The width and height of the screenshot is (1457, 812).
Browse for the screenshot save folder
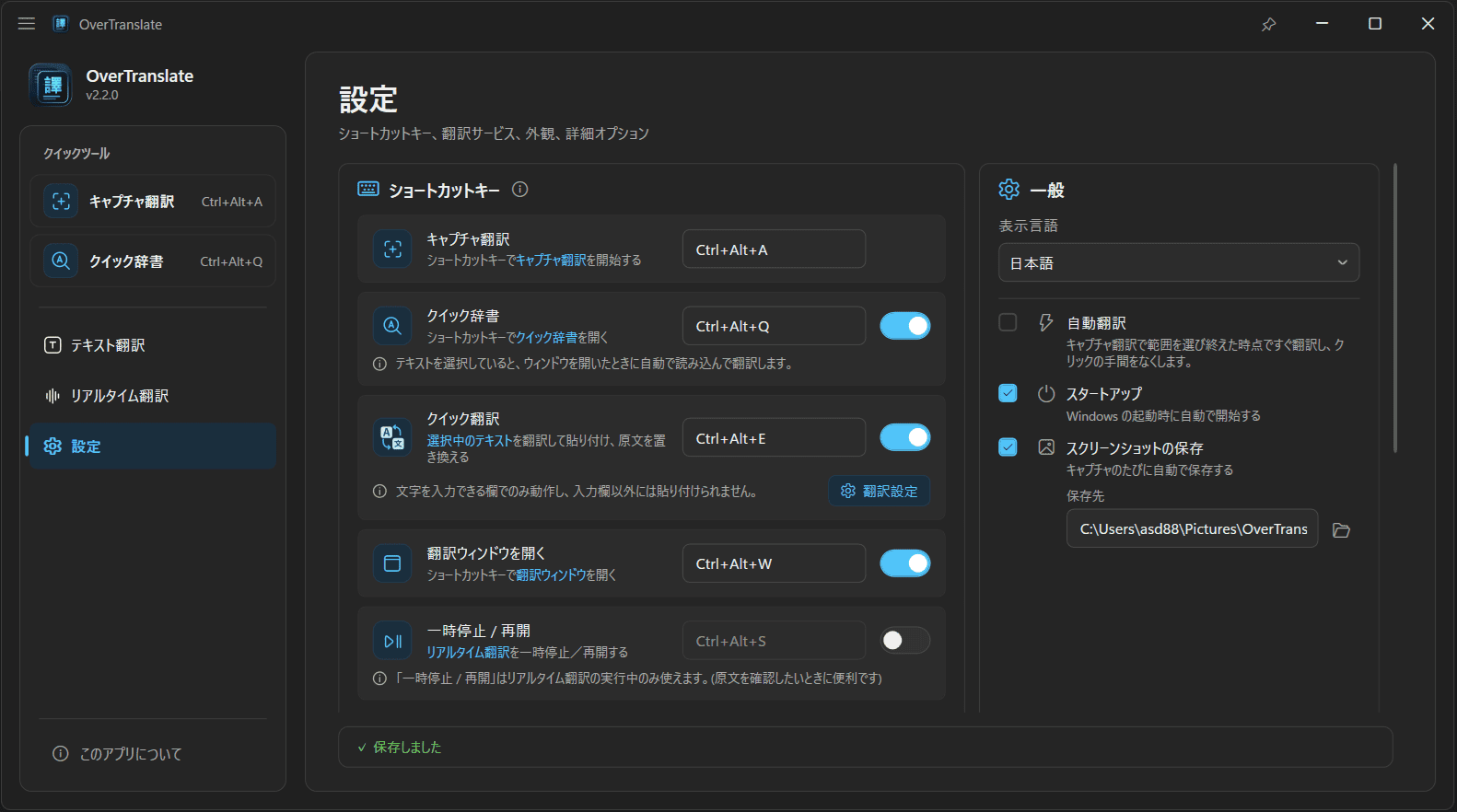click(1341, 529)
